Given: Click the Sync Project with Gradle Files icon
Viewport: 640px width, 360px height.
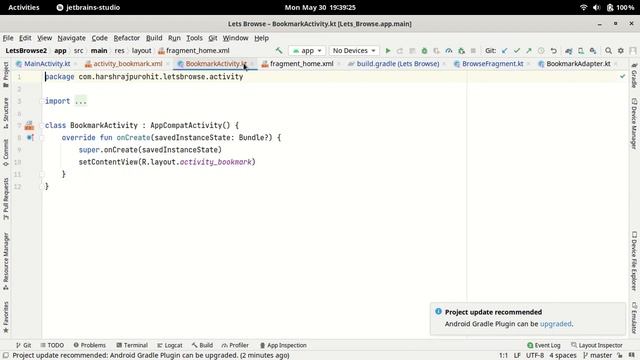Looking at the screenshot, I should (x=569, y=51).
